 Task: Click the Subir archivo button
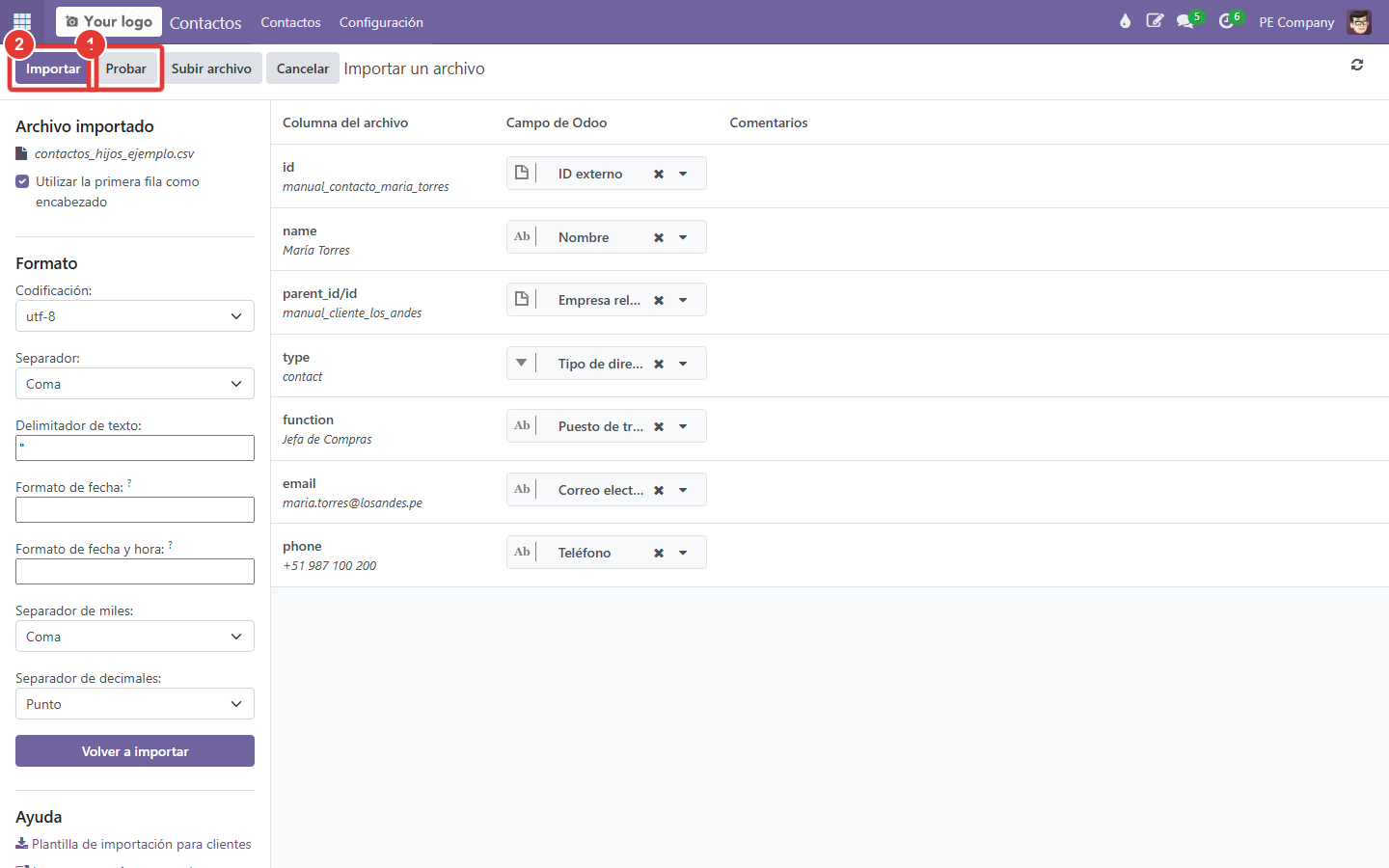(x=211, y=68)
